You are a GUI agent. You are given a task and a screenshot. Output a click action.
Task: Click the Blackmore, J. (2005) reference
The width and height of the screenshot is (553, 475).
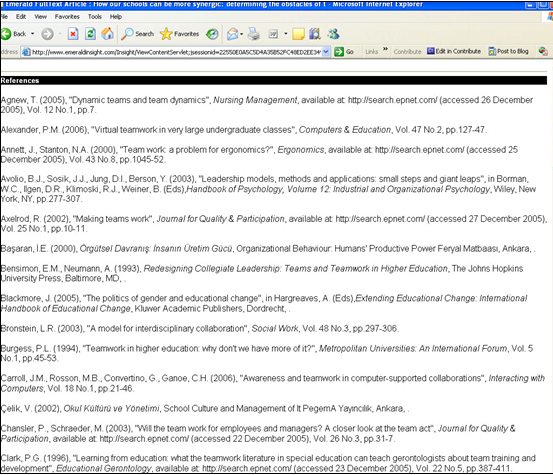pos(264,303)
